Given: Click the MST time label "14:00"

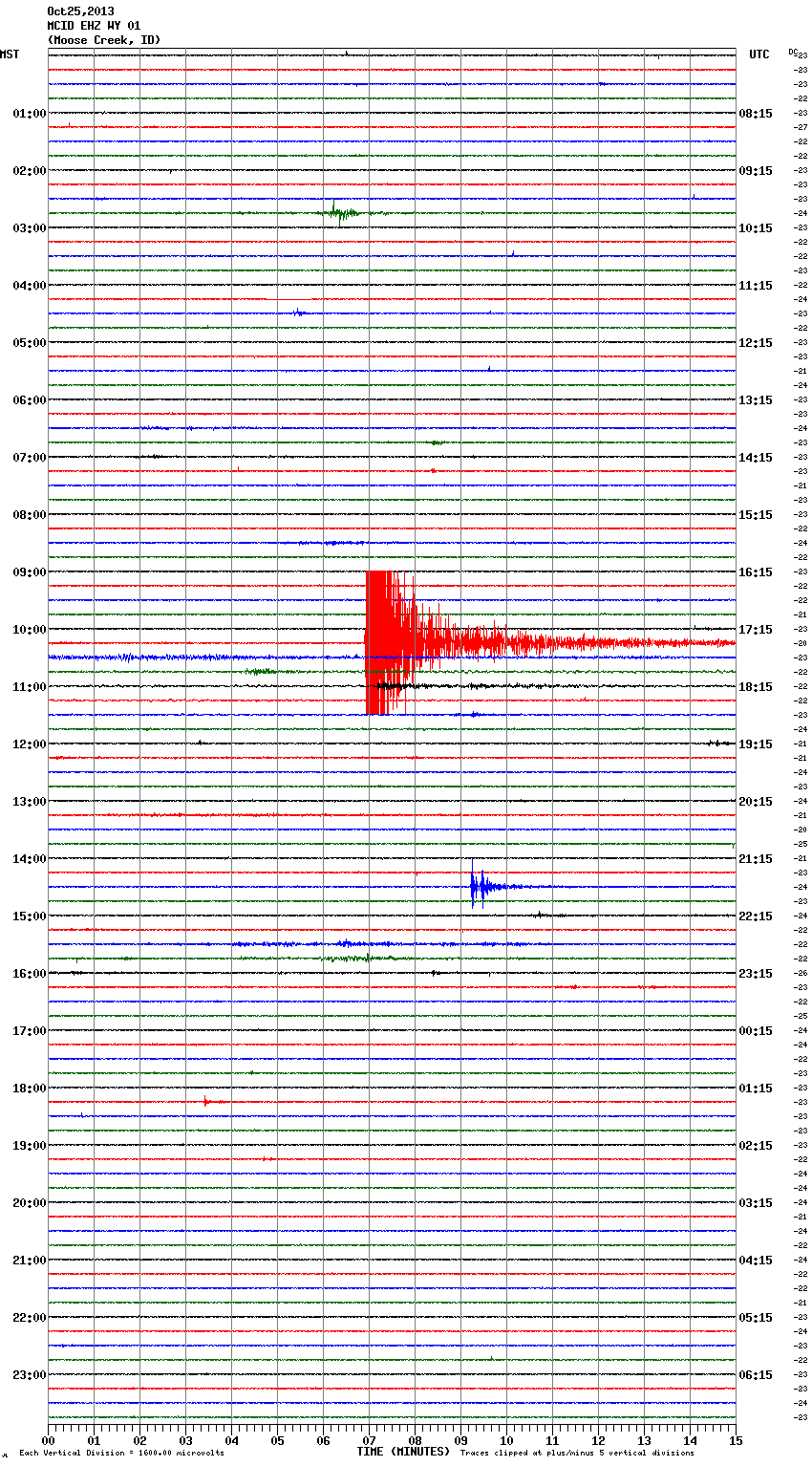Looking at the screenshot, I should pyautogui.click(x=30, y=859).
